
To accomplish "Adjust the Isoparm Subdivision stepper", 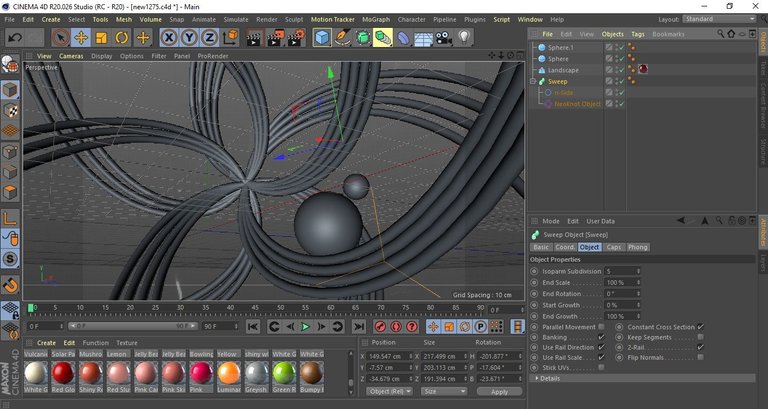I will click(638, 271).
